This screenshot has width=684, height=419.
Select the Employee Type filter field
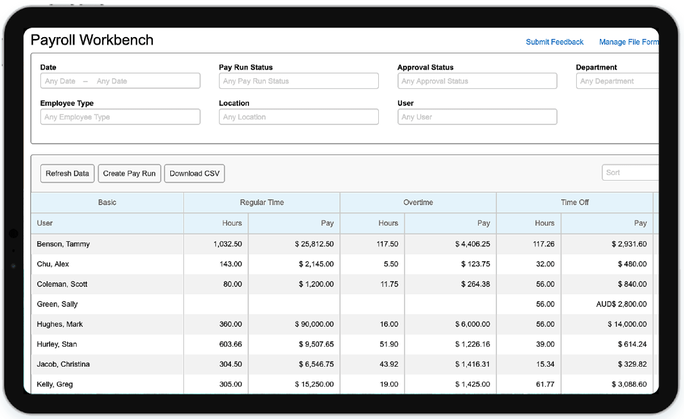click(120, 117)
